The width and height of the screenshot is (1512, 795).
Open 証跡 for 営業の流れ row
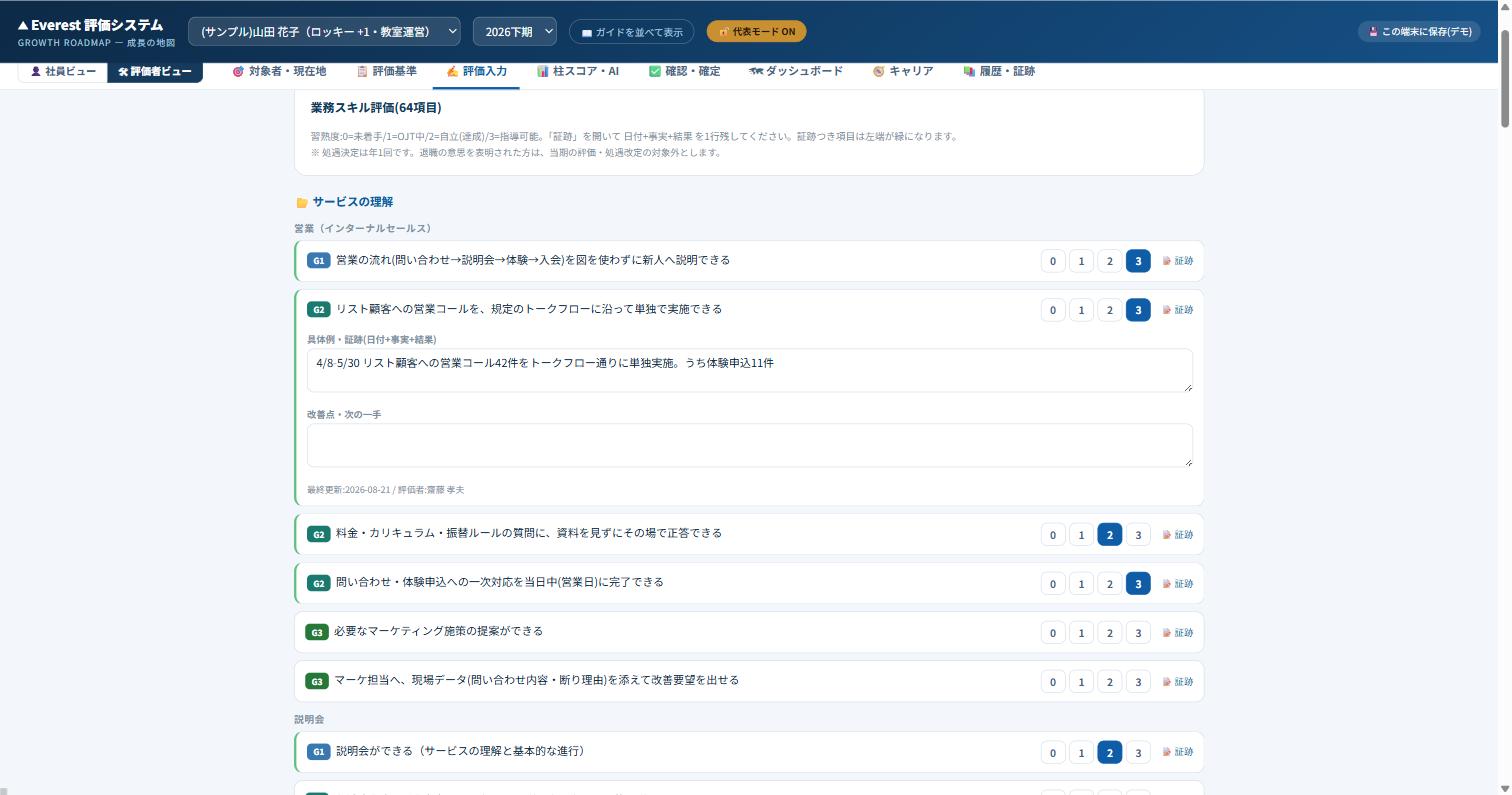click(x=1178, y=261)
